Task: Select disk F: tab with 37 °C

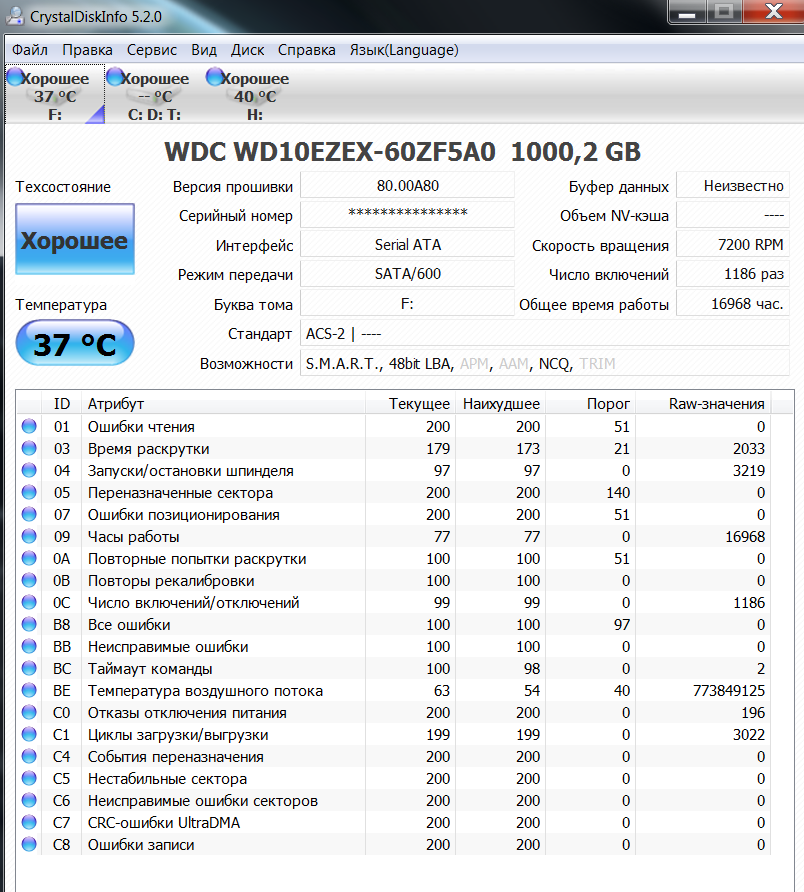Action: coord(55,94)
